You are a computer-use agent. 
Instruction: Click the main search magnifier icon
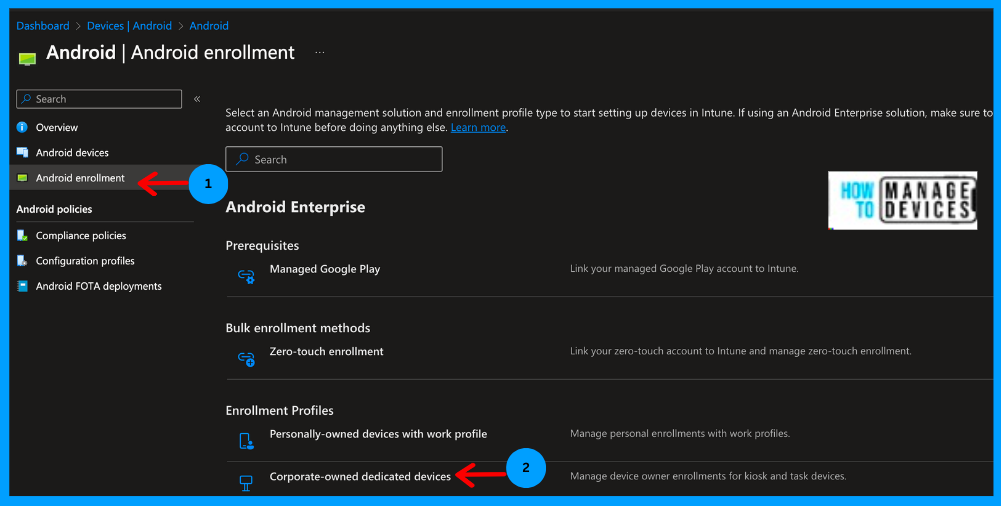243,159
